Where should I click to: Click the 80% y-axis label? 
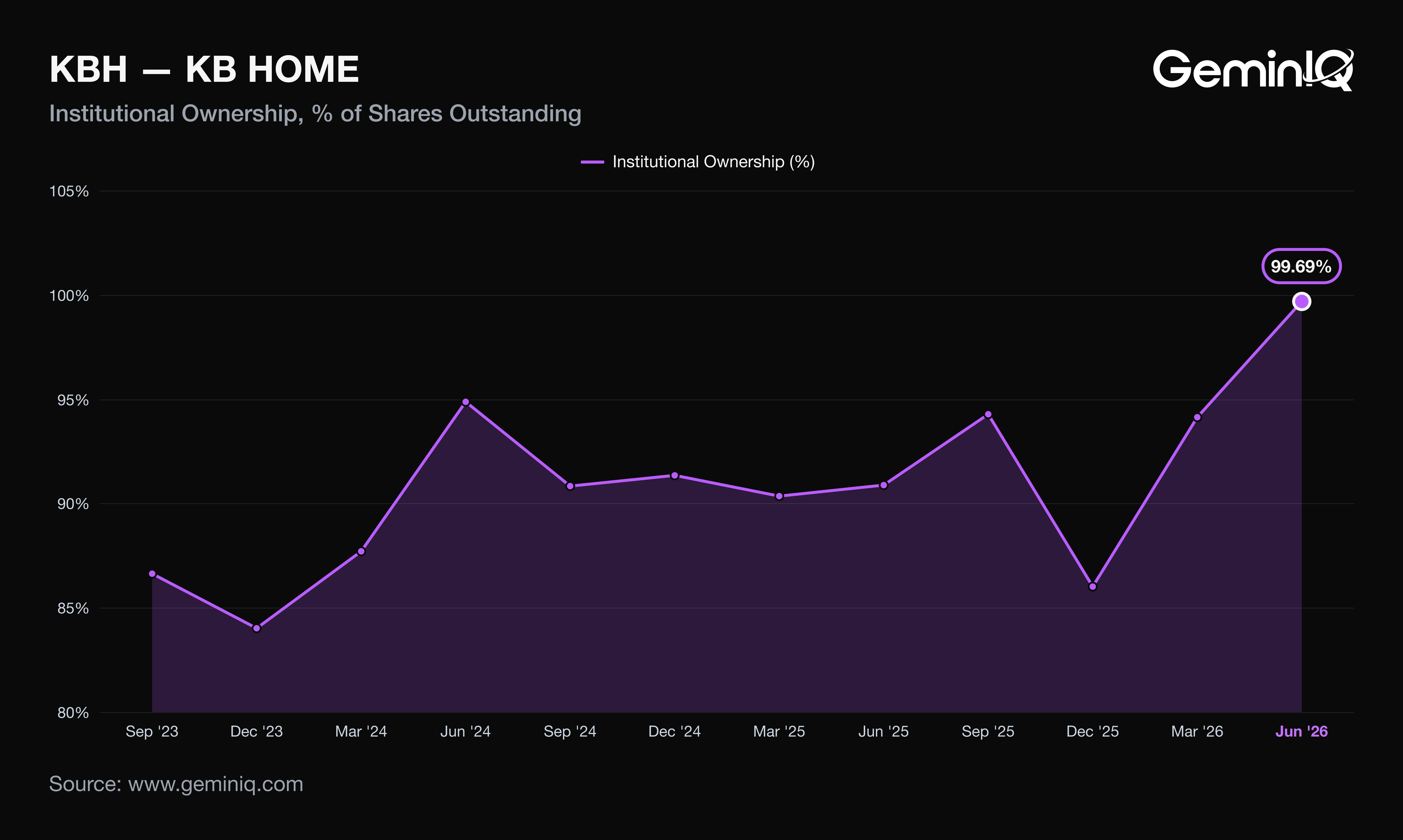tap(73, 713)
